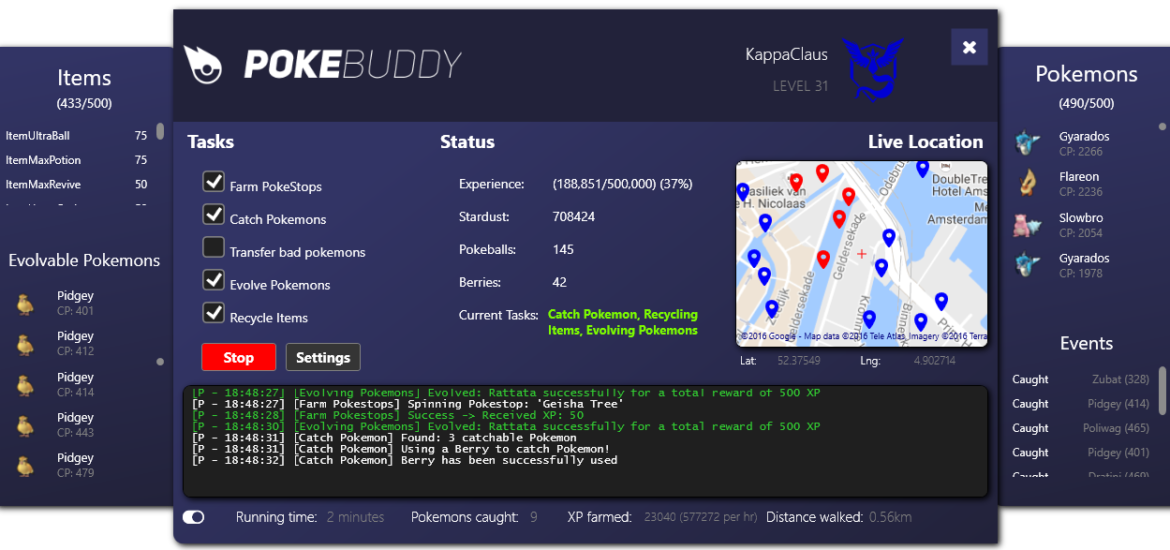
Task: Select the Gyarados CP 2266 sprite
Action: coord(1026,143)
